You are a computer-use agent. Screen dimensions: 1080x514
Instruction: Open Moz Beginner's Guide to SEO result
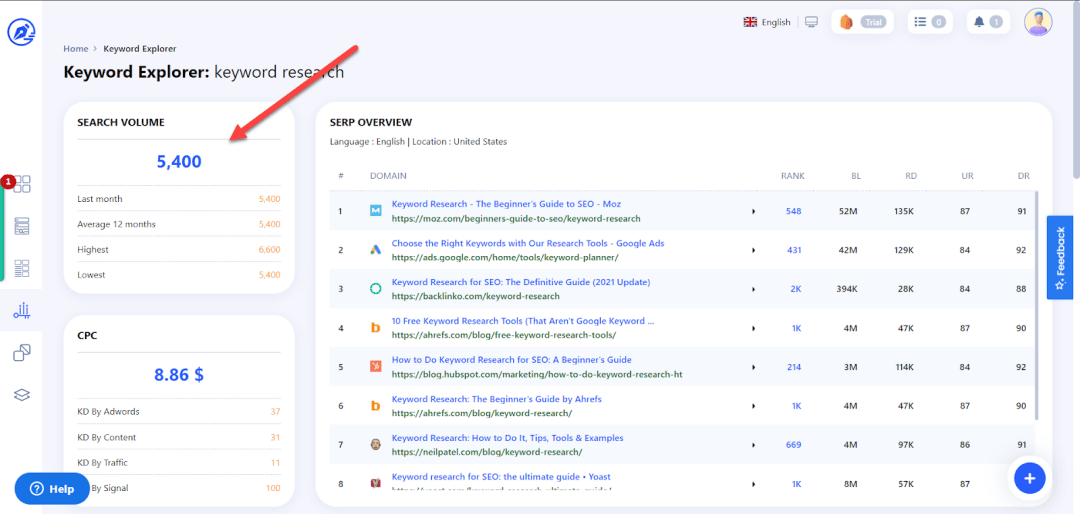click(506, 204)
